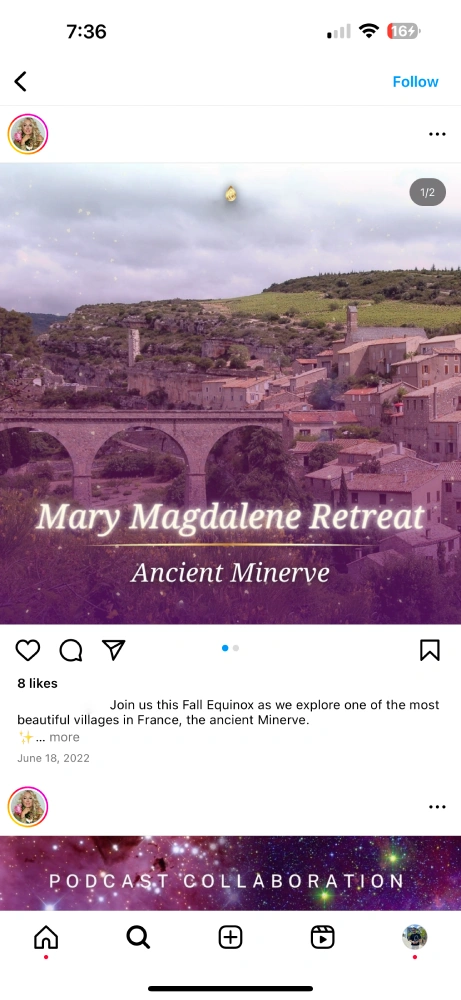Share post using the paper plane icon
Image resolution: width=461 pixels, height=1000 pixels.
[x=113, y=649]
